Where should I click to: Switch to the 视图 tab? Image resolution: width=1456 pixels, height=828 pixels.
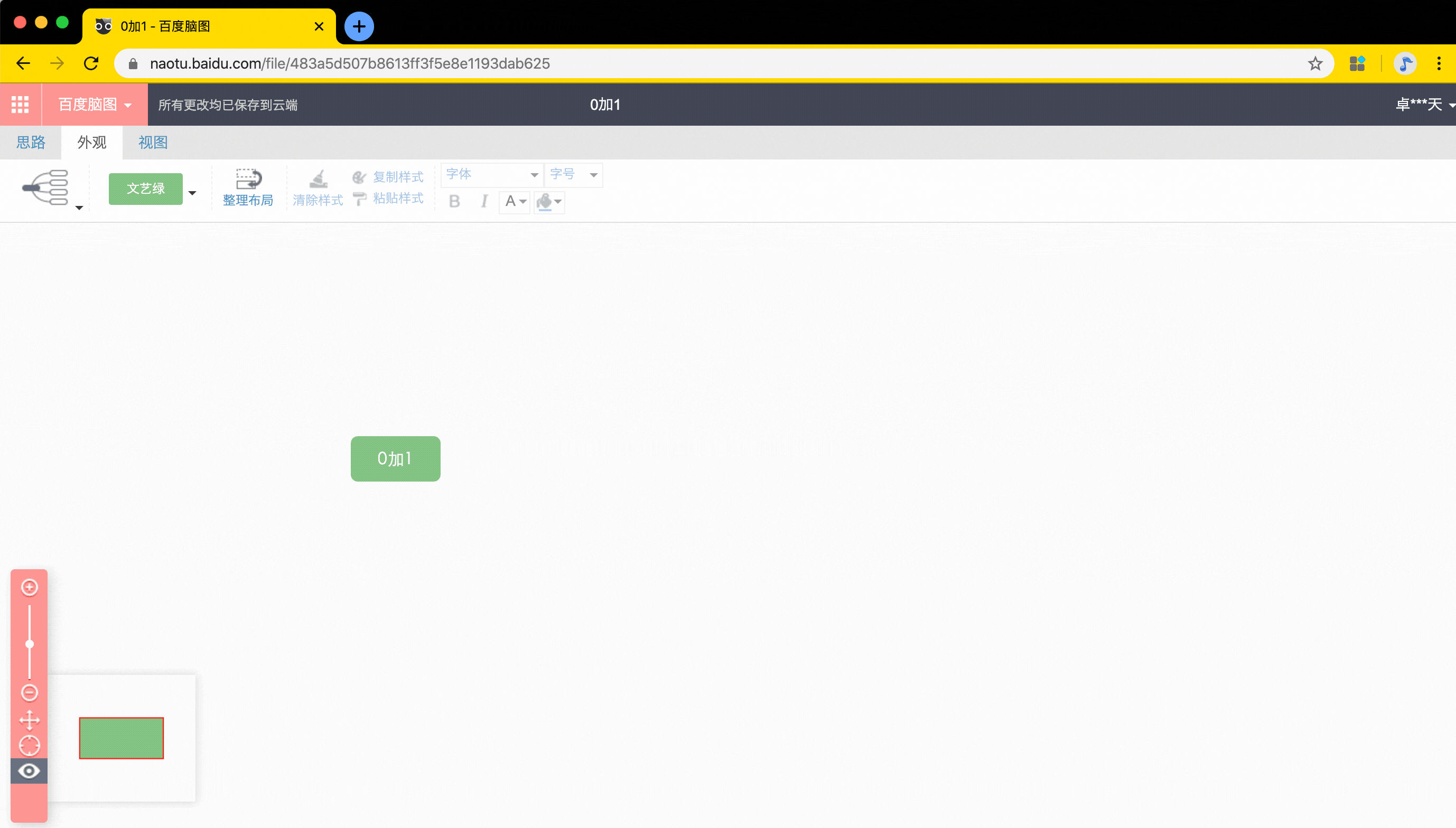pos(153,142)
